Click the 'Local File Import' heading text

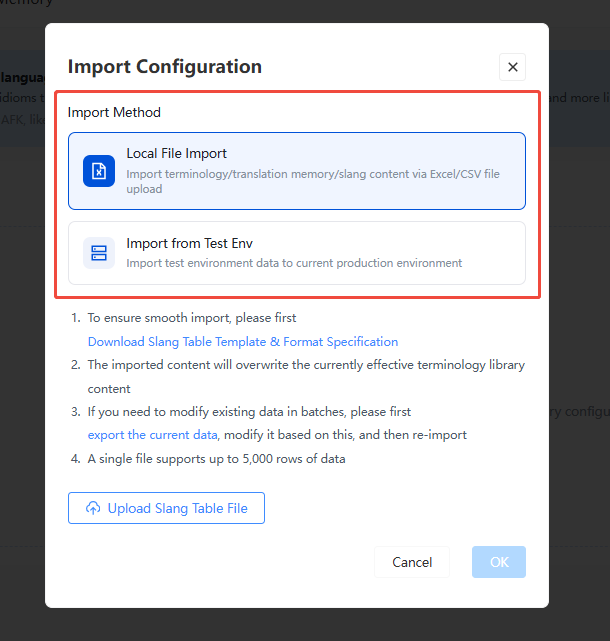176,153
